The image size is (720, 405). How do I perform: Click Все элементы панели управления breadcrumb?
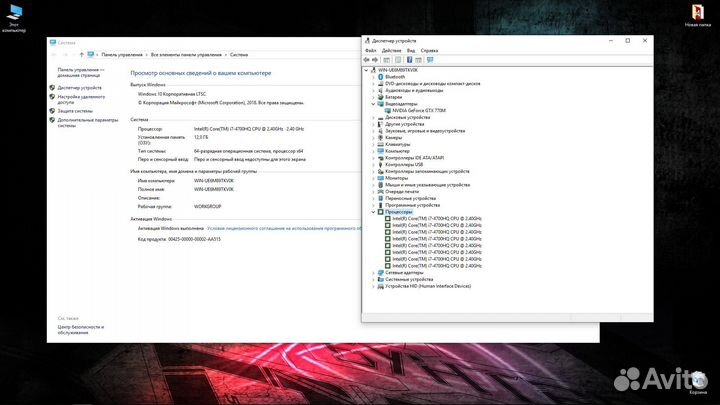tap(186, 55)
